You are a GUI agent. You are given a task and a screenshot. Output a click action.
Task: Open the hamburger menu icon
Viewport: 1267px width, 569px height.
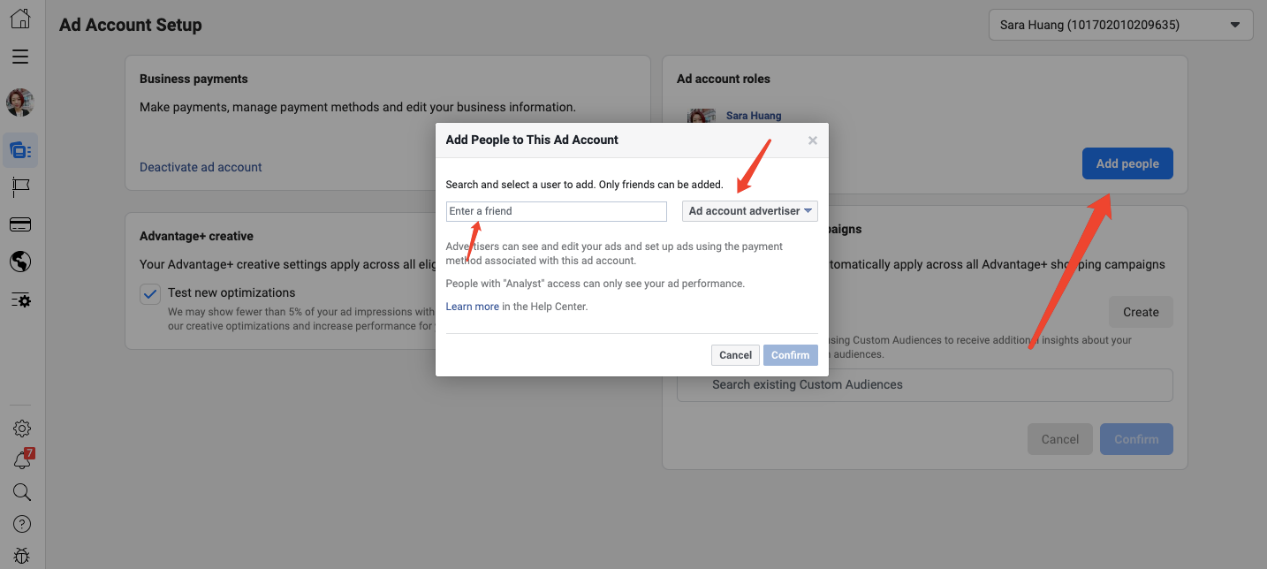point(20,57)
